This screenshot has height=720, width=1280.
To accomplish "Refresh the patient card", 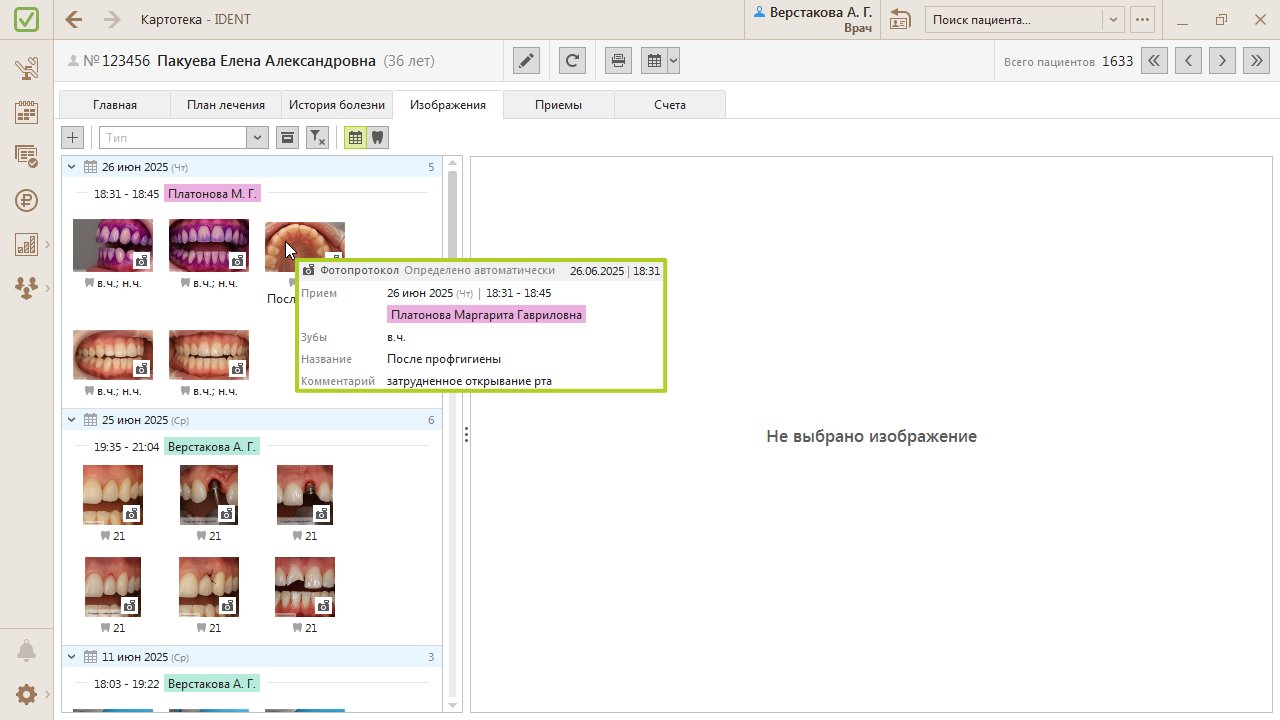I will [572, 61].
